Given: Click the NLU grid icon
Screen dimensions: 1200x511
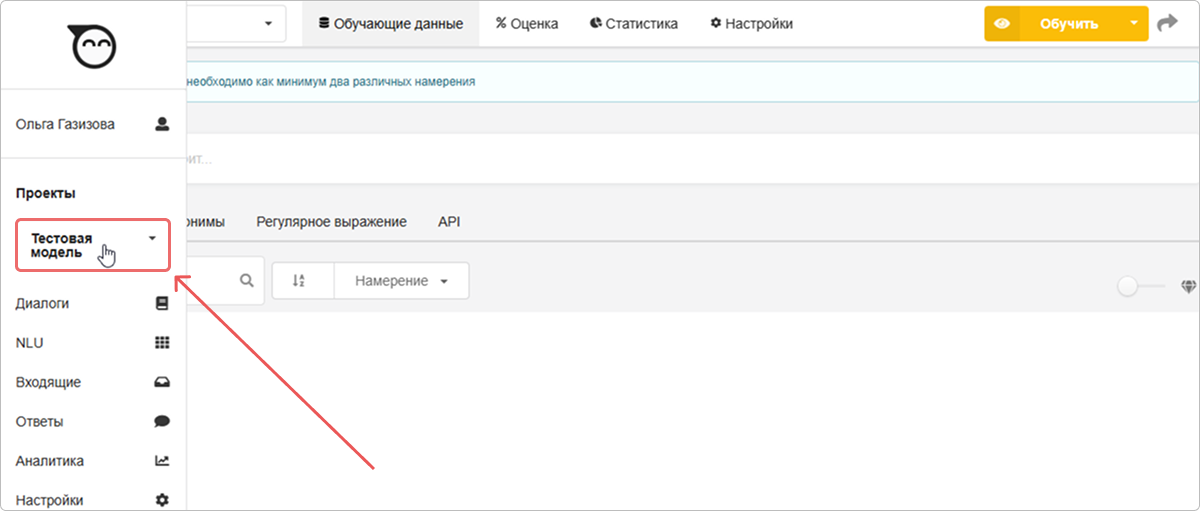Looking at the screenshot, I should 162,343.
